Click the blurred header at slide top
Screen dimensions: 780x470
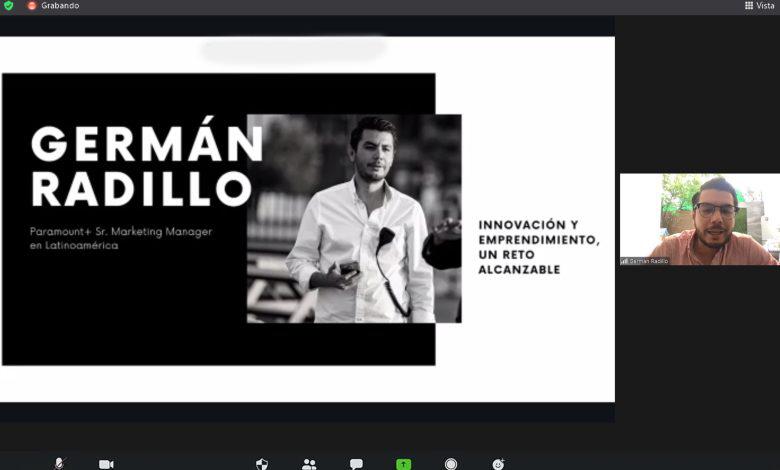point(293,50)
